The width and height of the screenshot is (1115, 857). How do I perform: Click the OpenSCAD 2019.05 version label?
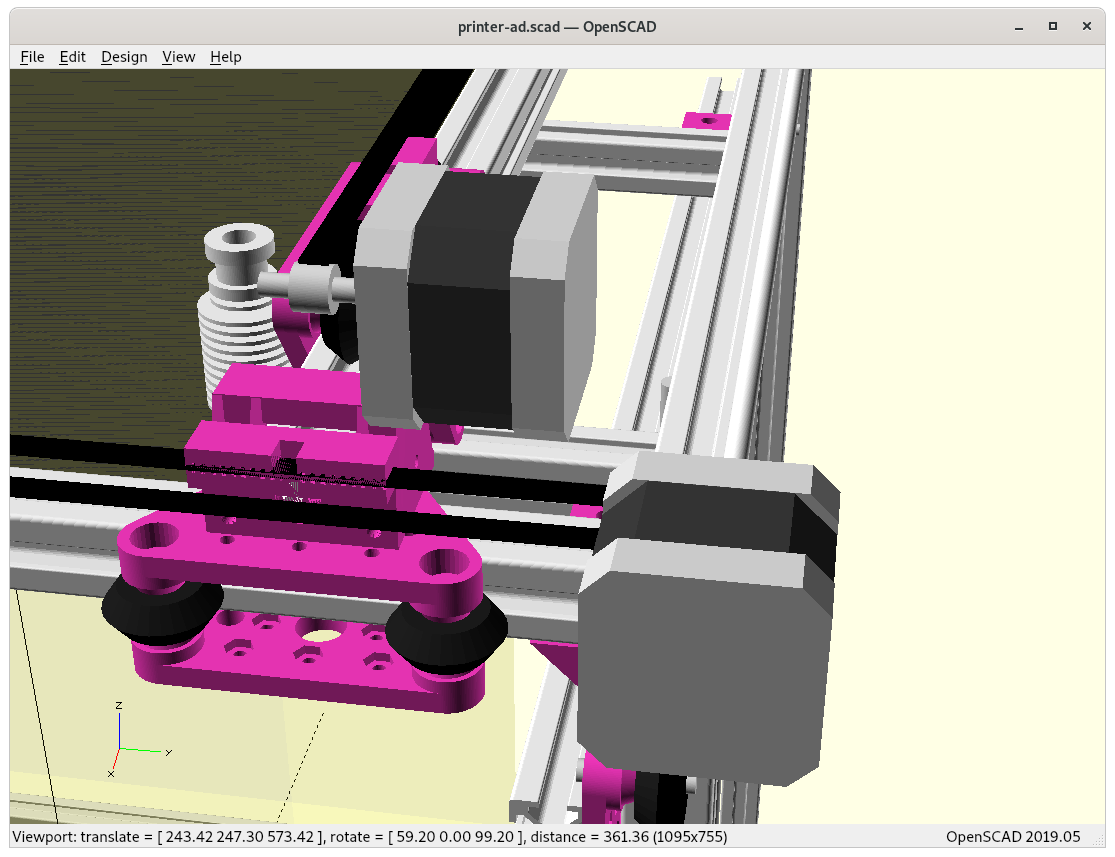[1013, 836]
